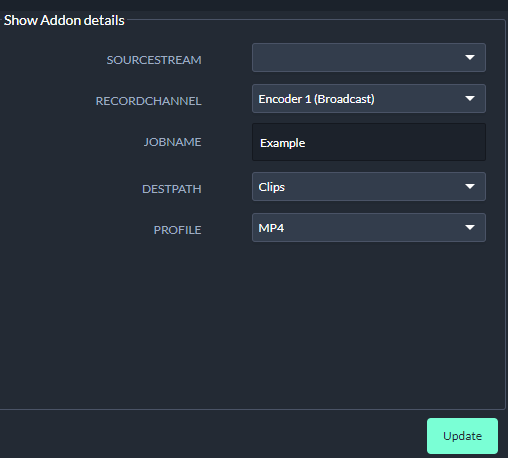508x458 pixels.
Task: Open the Clips destination path dropdown
Action: pos(369,186)
